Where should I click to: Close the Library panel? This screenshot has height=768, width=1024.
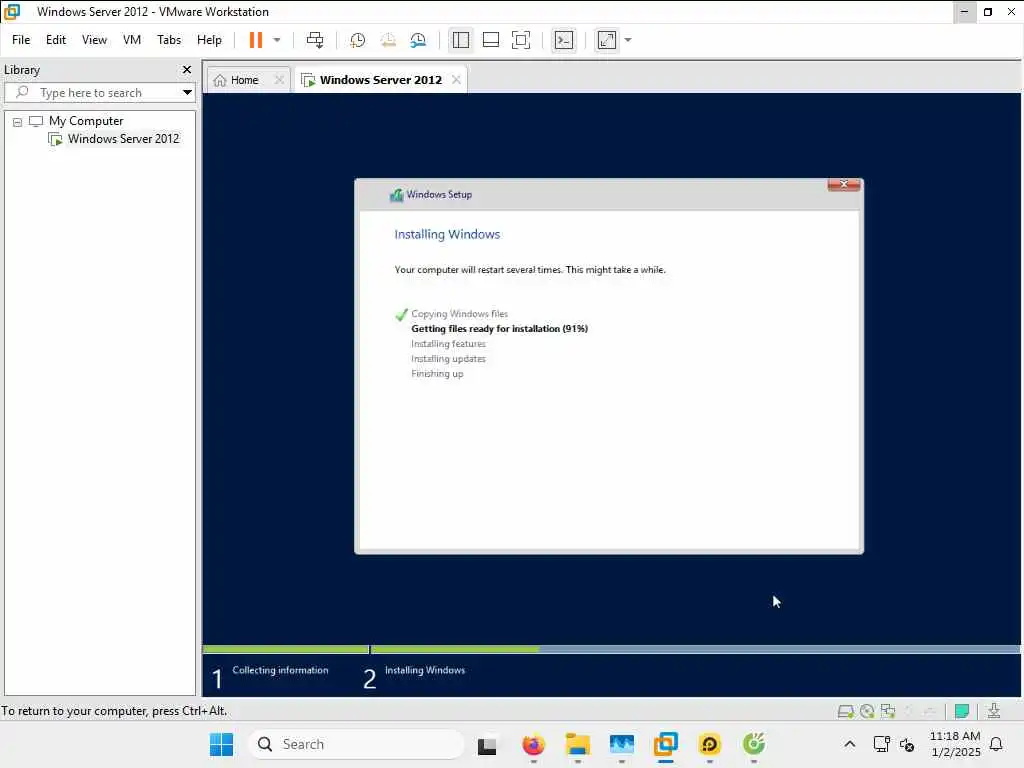click(187, 69)
